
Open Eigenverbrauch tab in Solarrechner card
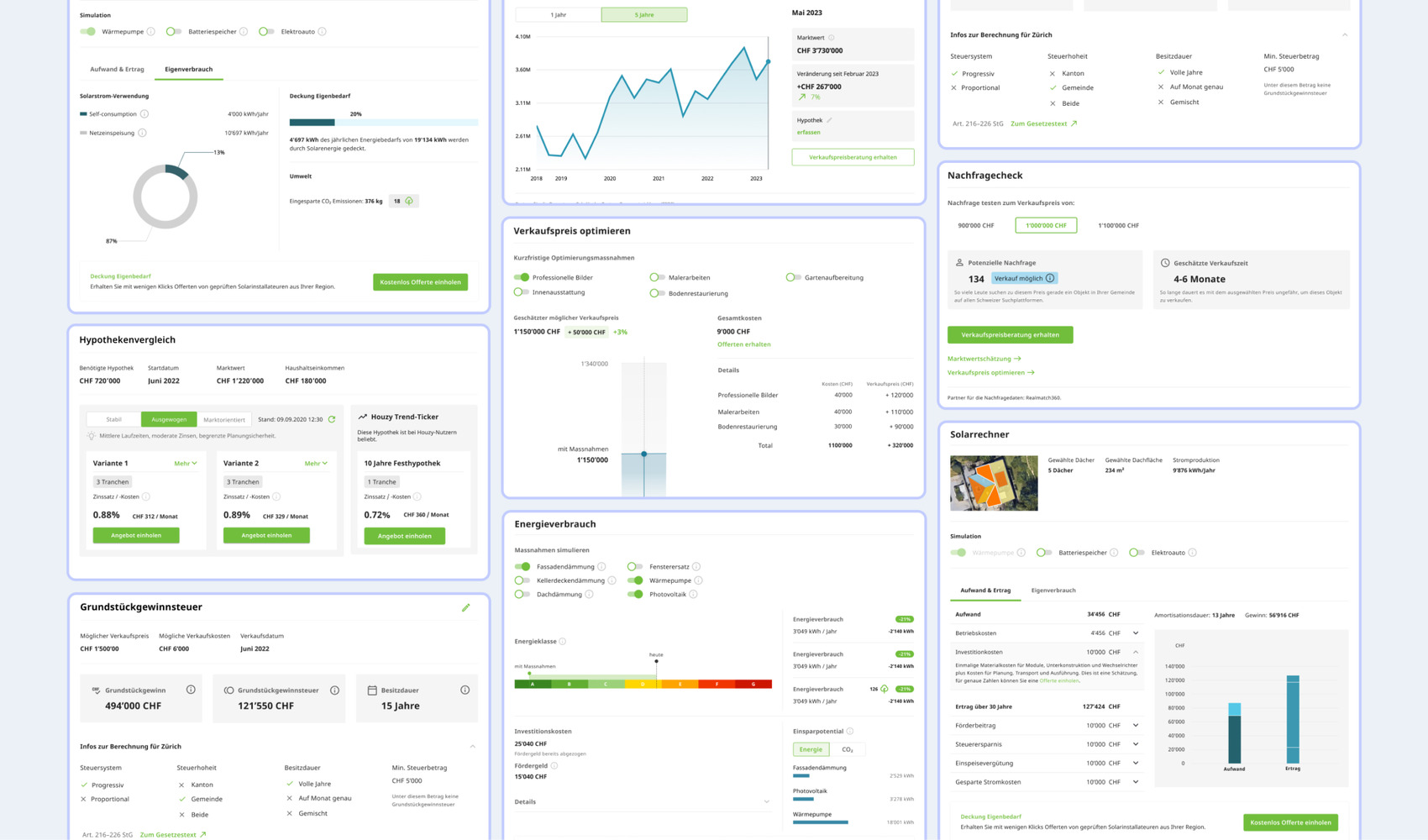pyautogui.click(x=1053, y=591)
